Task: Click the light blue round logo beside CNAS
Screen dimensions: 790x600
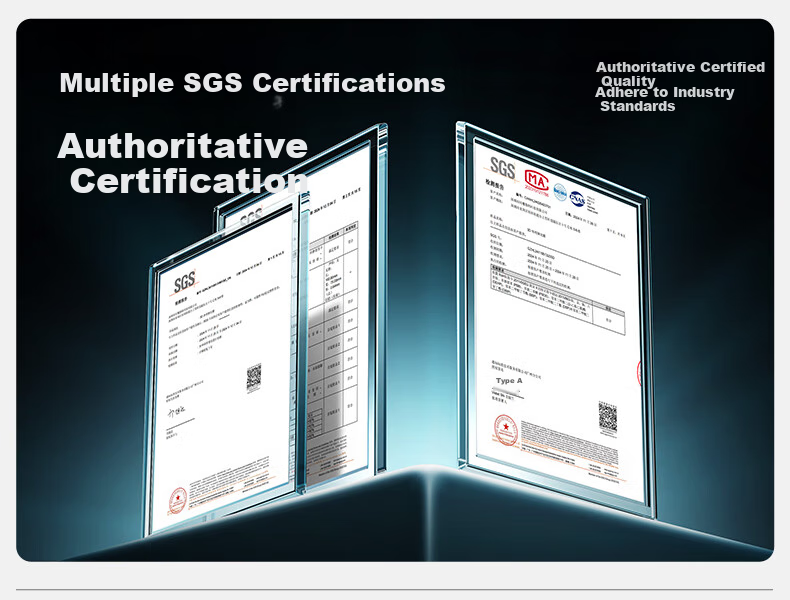Action: tap(560, 192)
